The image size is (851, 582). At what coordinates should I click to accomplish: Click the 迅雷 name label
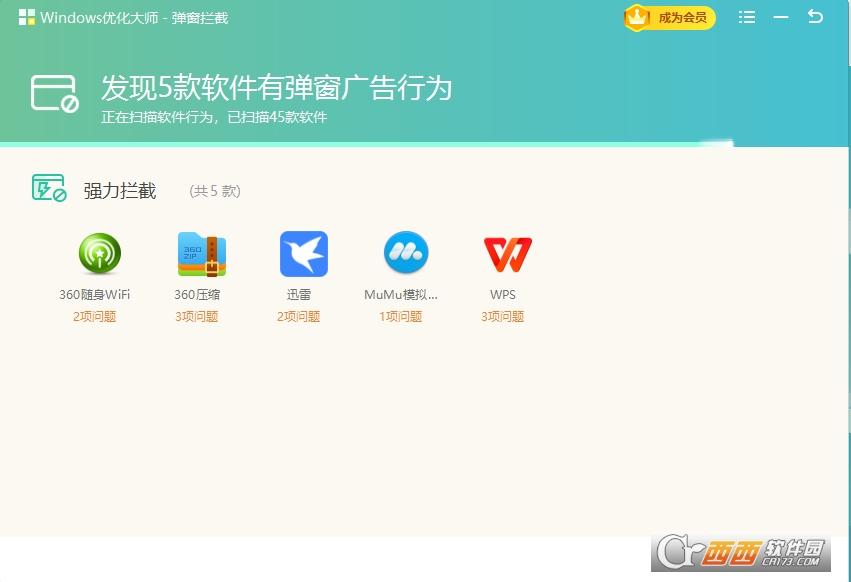[x=299, y=295]
